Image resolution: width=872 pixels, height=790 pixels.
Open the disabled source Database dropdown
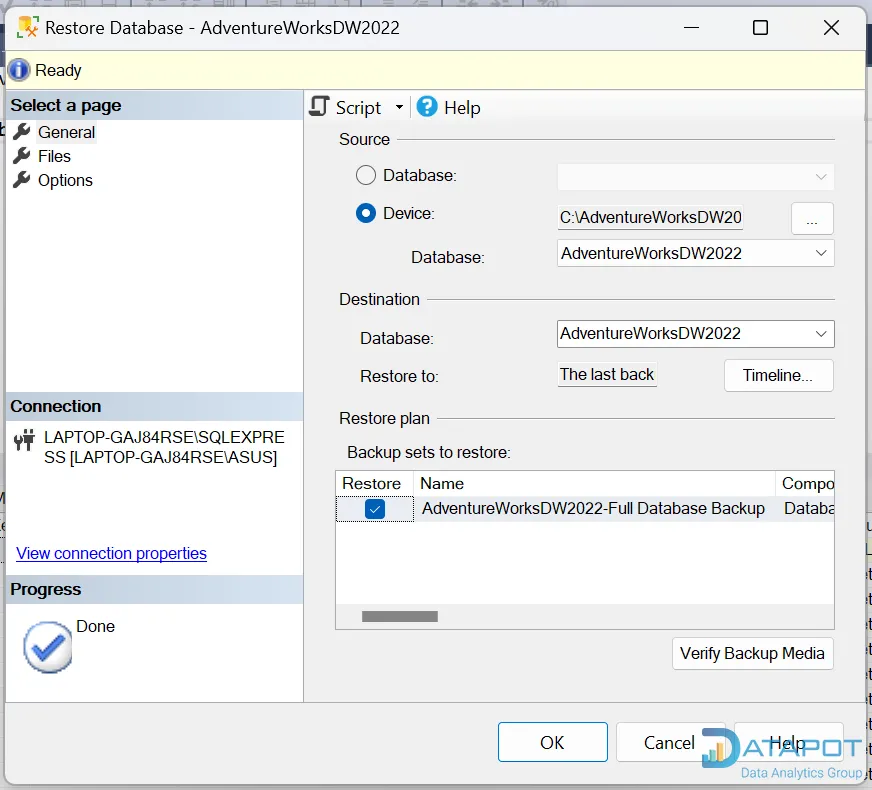pos(695,177)
